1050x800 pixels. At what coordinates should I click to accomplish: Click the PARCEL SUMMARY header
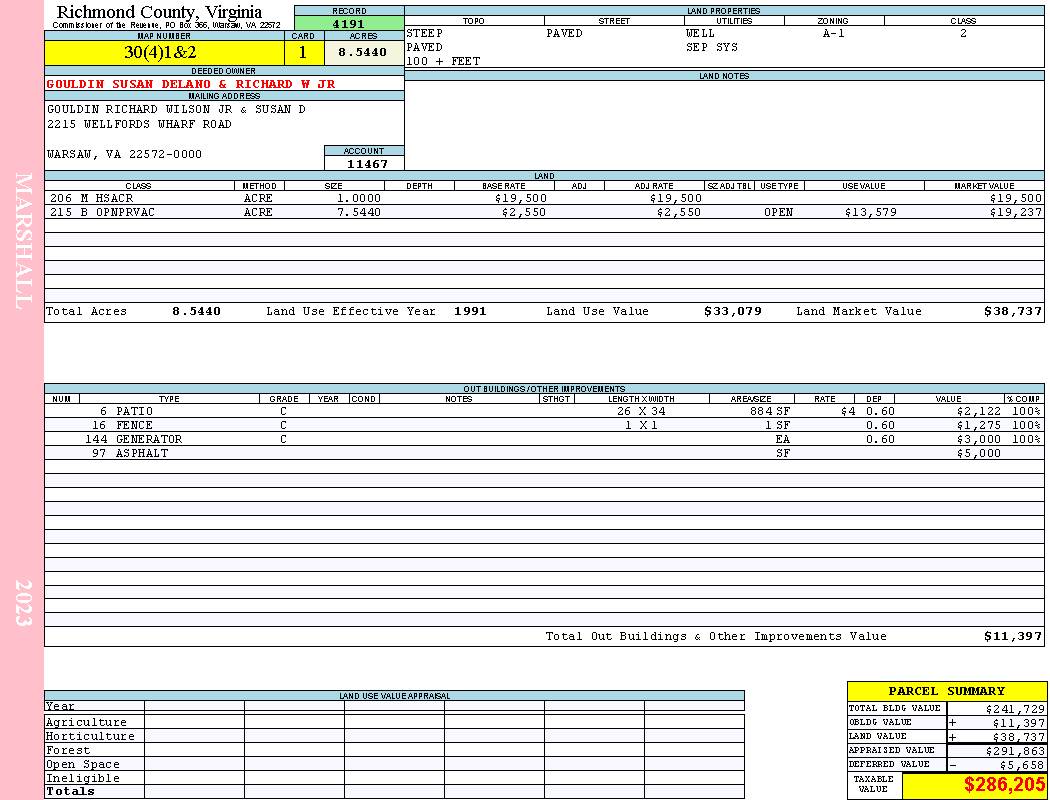[x=947, y=692]
